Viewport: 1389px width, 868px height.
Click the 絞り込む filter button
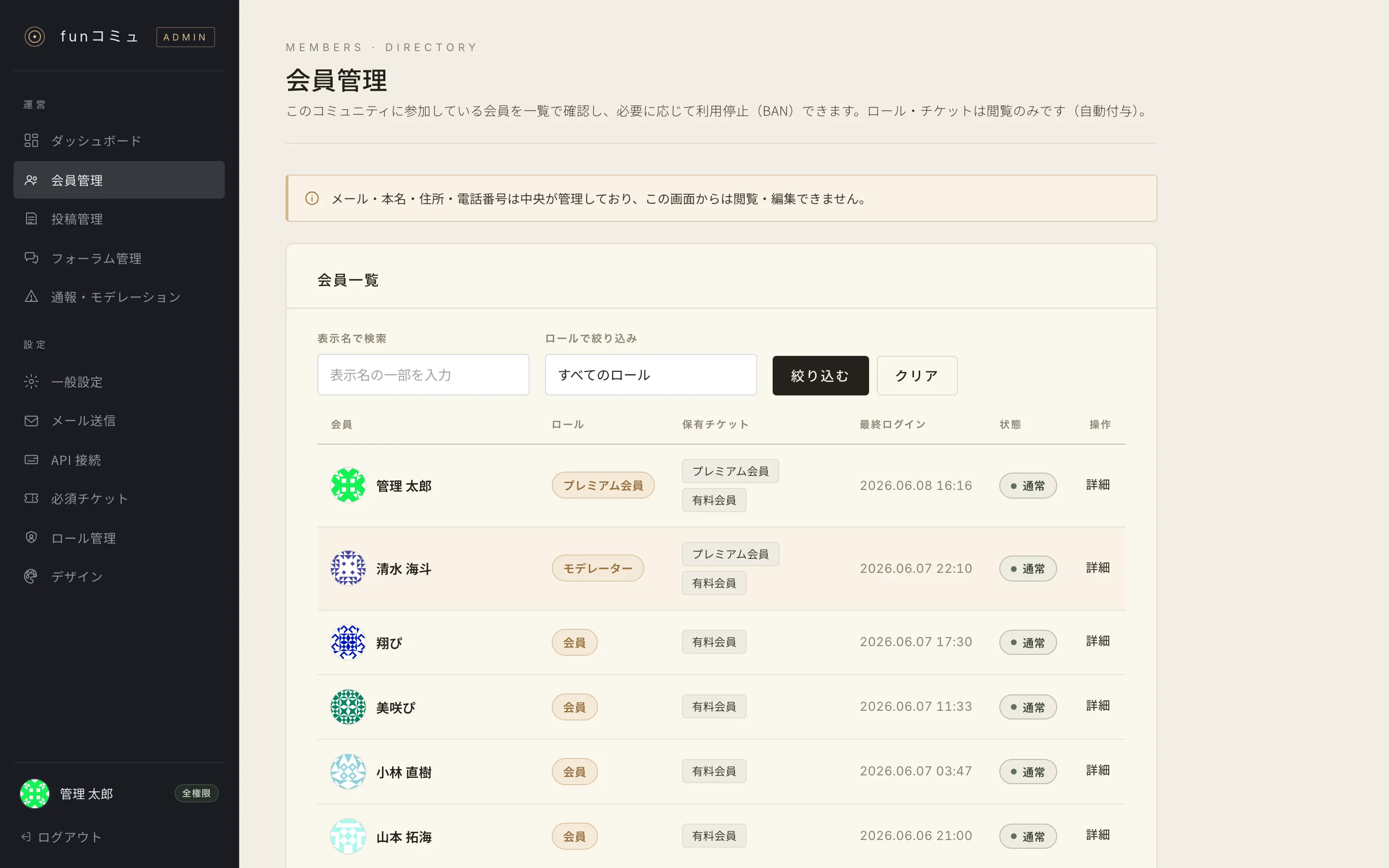pyautogui.click(x=820, y=376)
